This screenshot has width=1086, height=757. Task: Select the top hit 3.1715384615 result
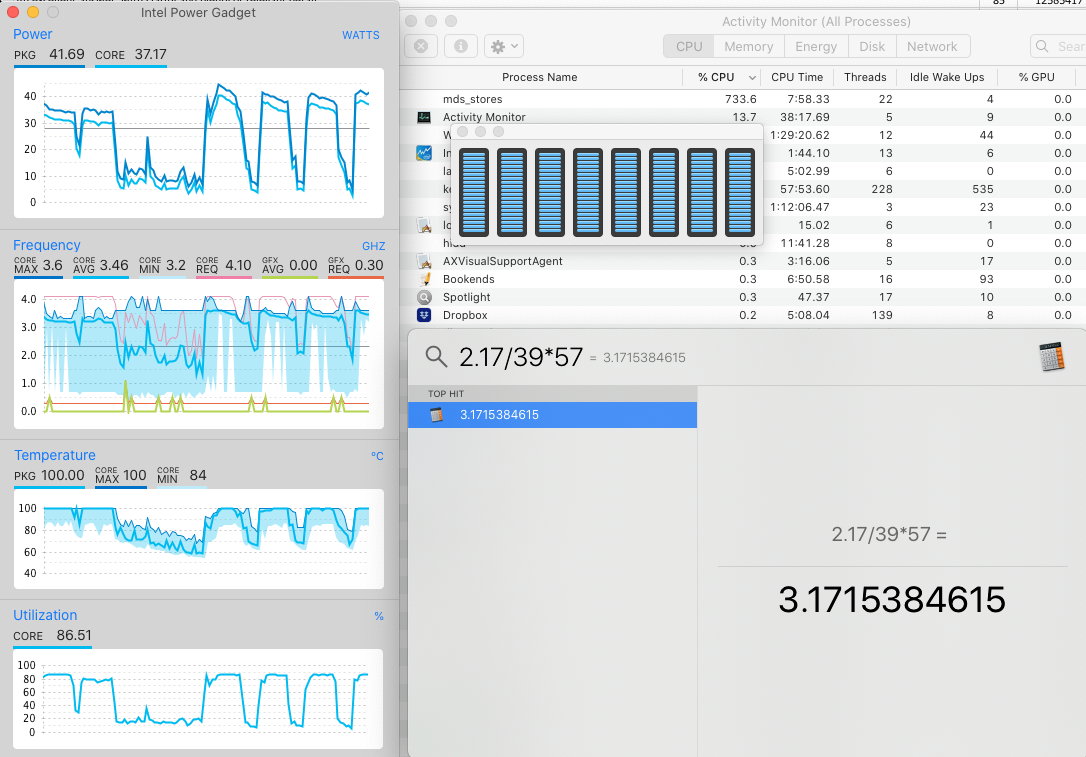point(552,415)
